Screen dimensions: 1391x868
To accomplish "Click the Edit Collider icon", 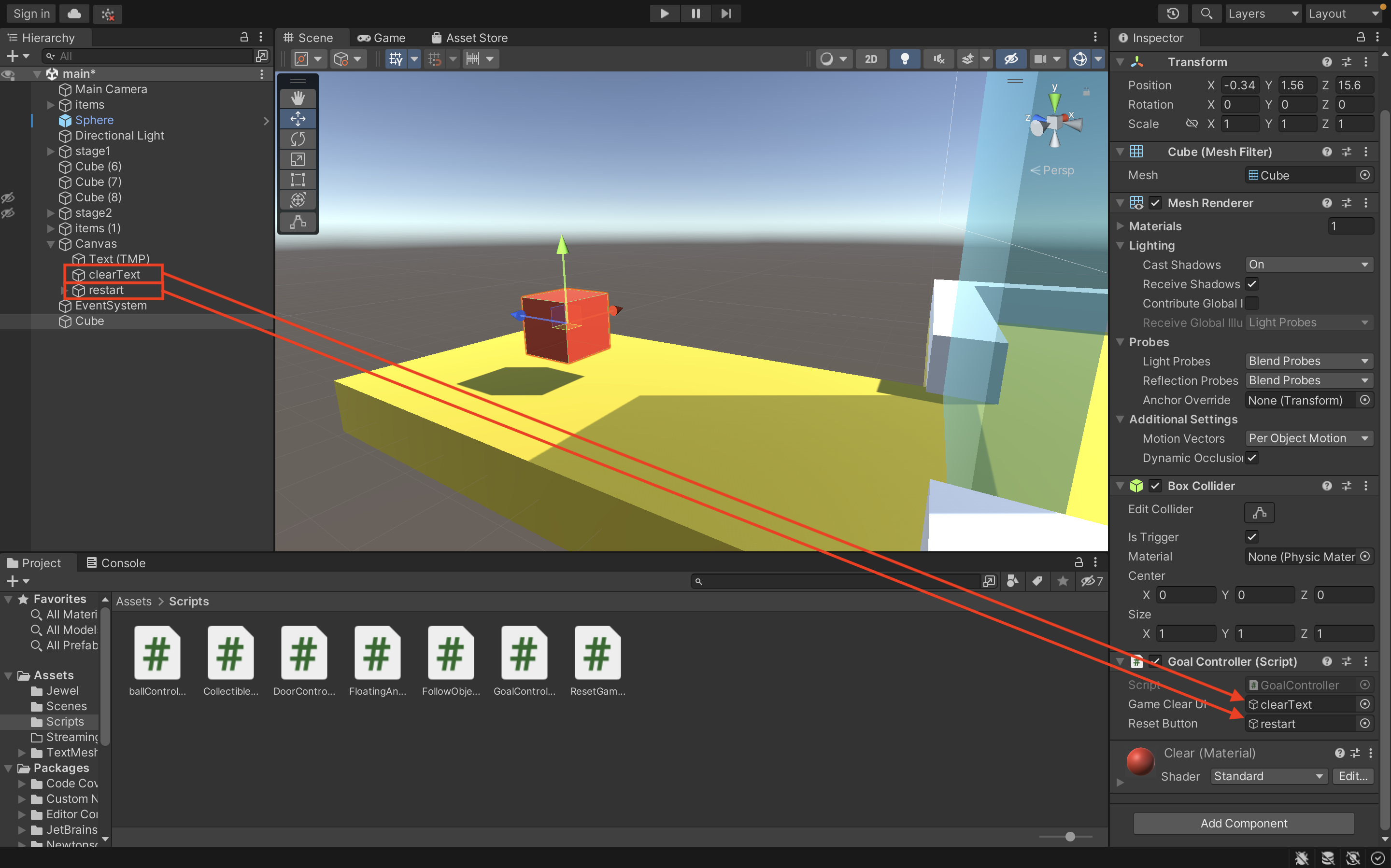I will (x=1259, y=512).
